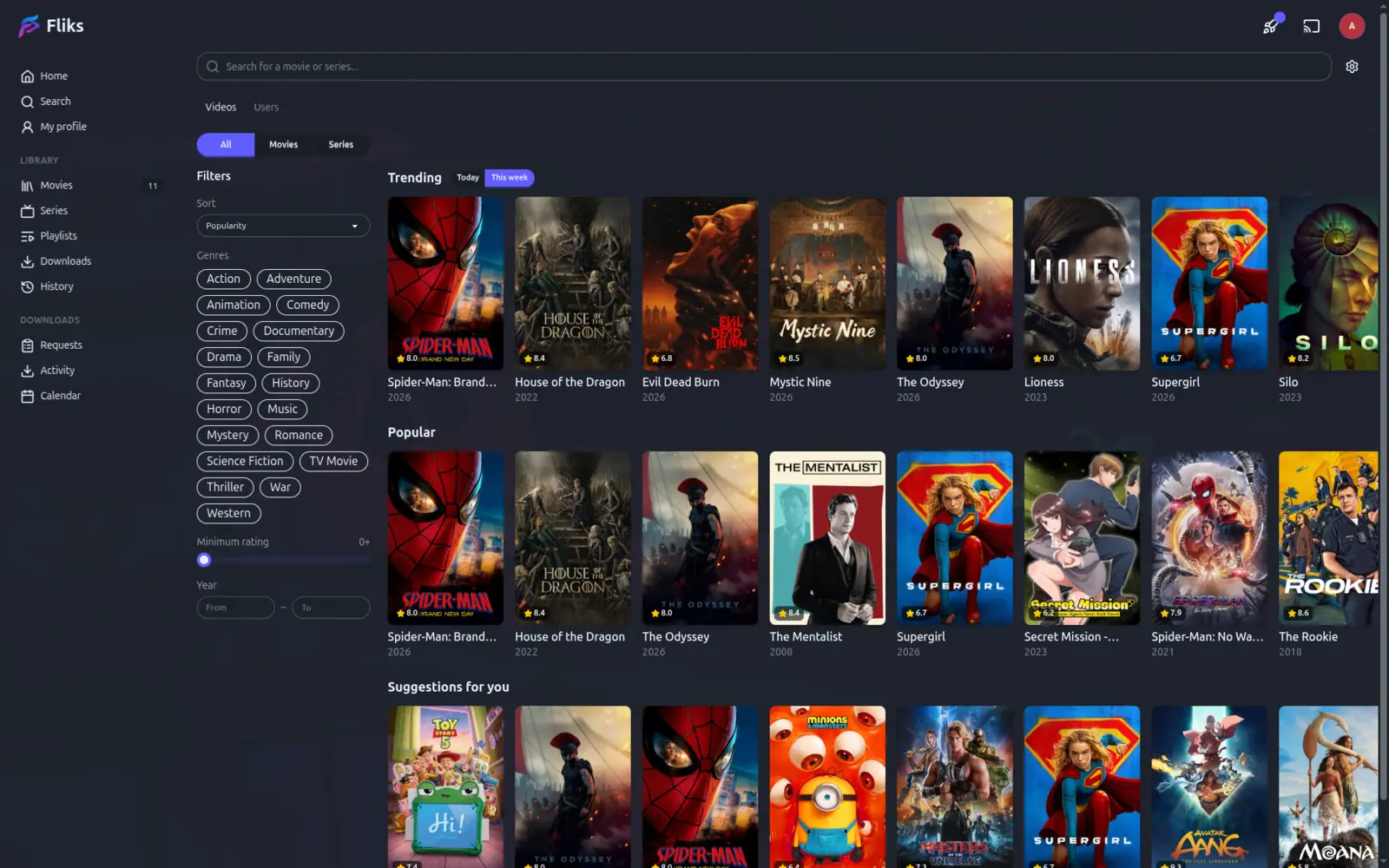Click the cast to device icon
Image resolution: width=1389 pixels, height=868 pixels.
1311,26
